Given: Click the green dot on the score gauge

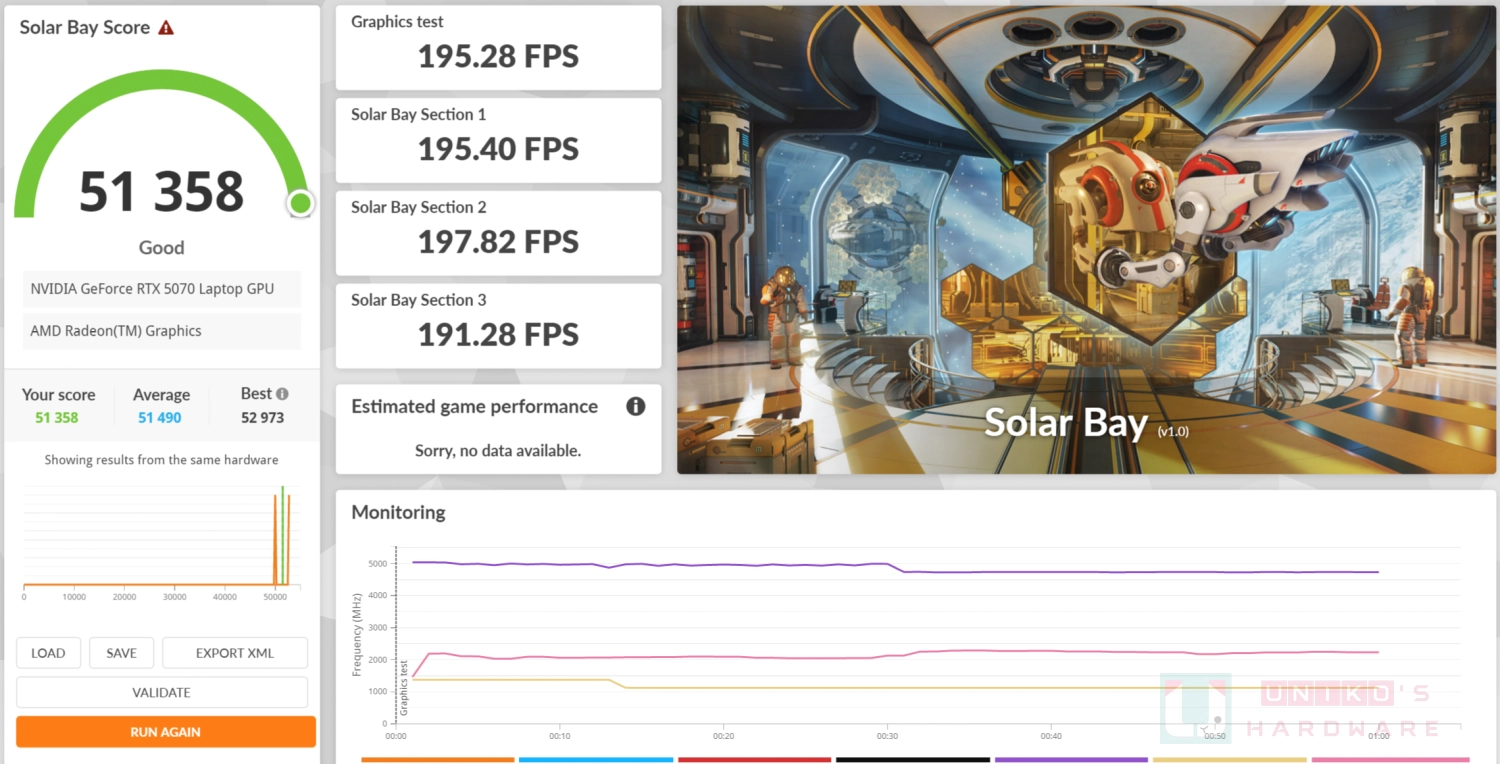Looking at the screenshot, I should (300, 204).
